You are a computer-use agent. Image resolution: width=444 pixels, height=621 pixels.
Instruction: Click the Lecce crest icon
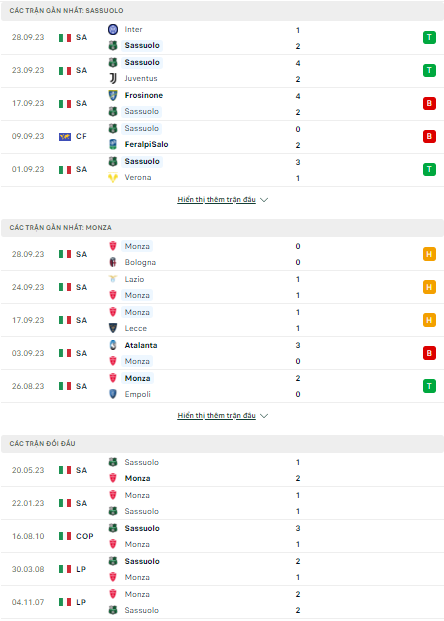[113, 328]
